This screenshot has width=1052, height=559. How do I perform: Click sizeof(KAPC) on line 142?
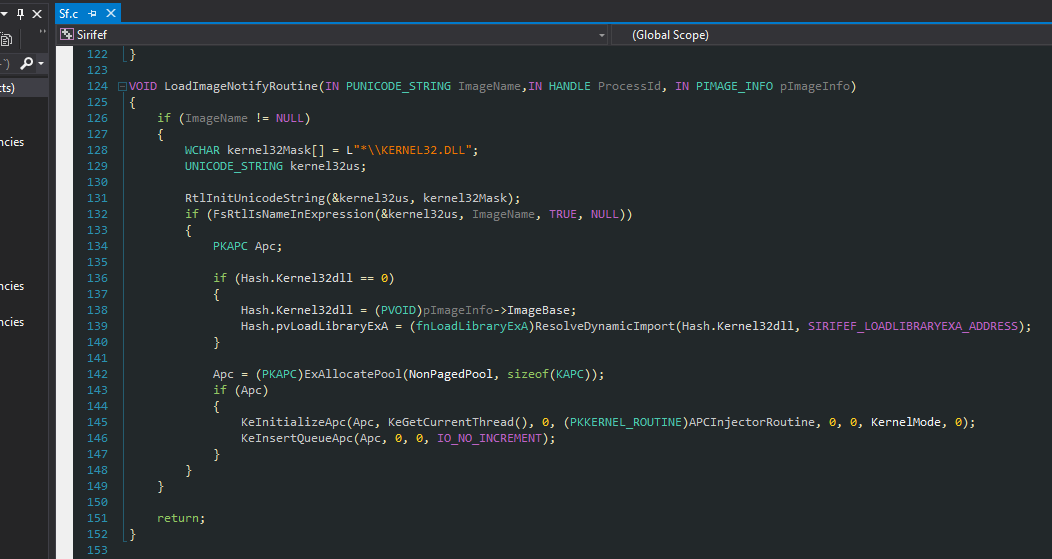[548, 374]
